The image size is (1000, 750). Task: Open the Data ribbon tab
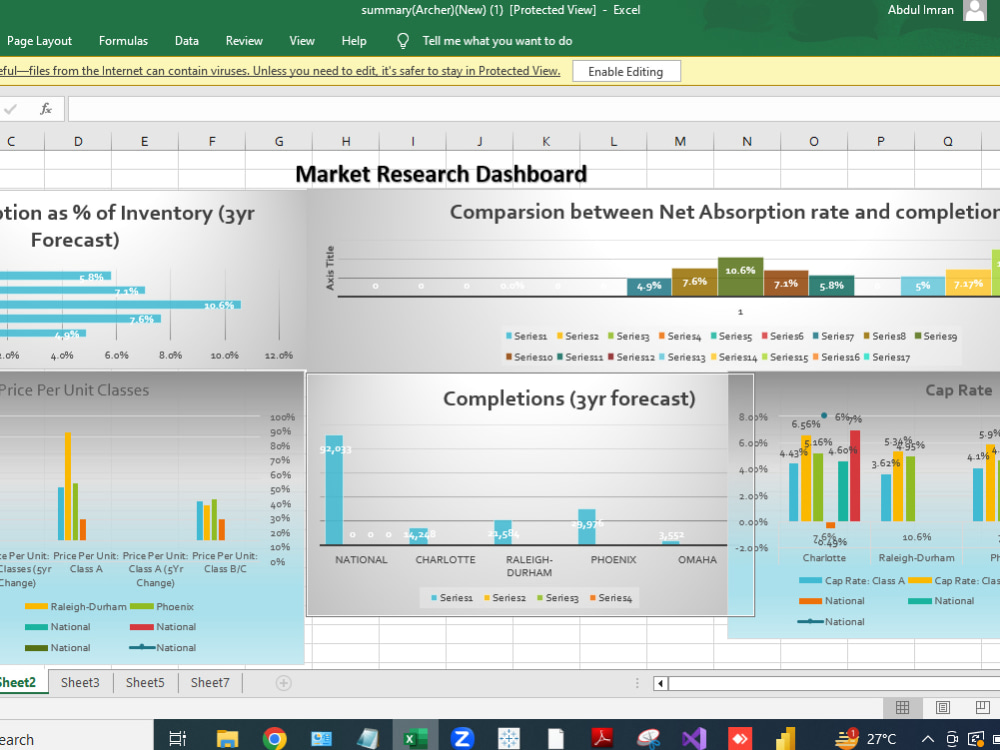point(186,41)
